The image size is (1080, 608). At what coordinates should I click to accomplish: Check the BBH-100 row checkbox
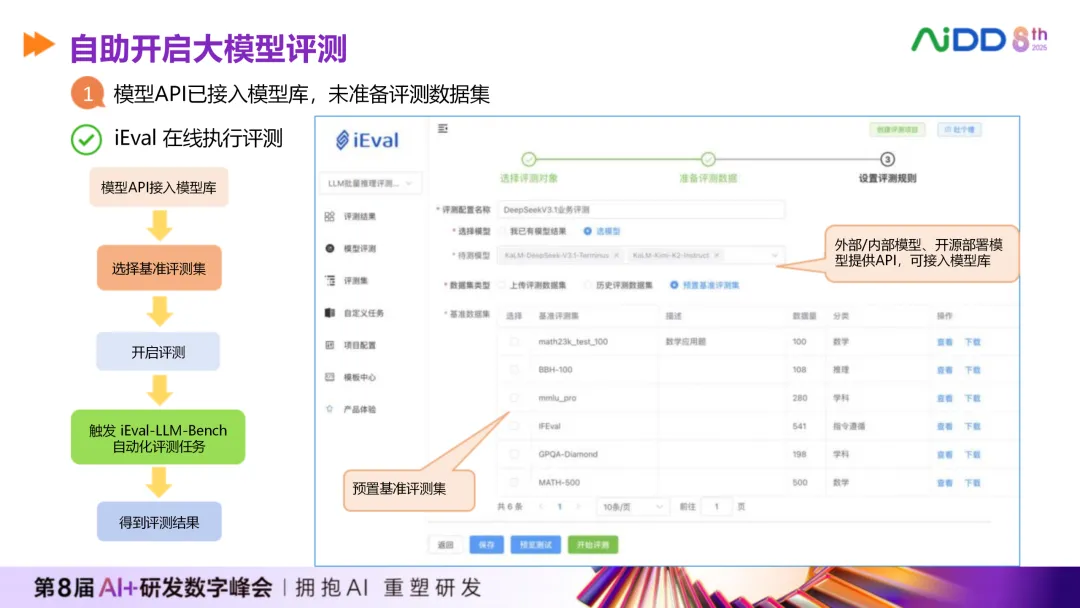pyautogui.click(x=514, y=370)
